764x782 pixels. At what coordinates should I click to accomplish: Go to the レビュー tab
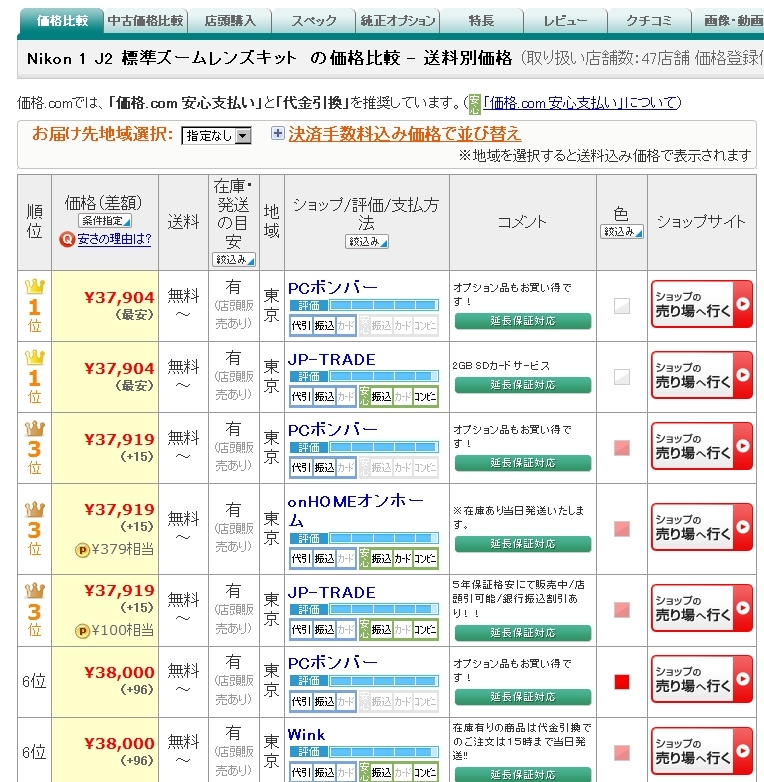tap(565, 21)
